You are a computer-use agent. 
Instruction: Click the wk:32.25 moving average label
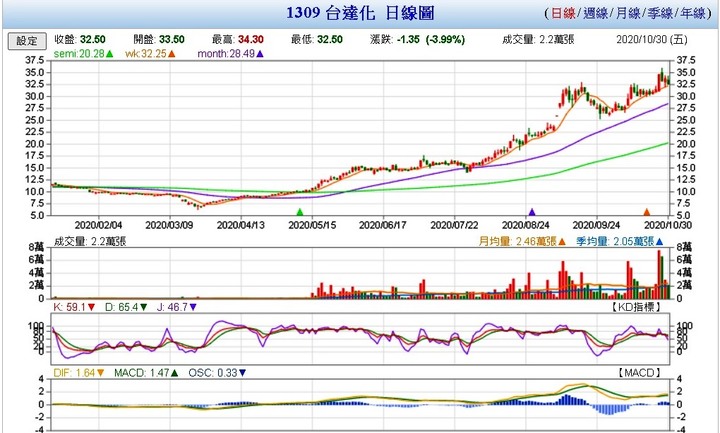click(146, 54)
